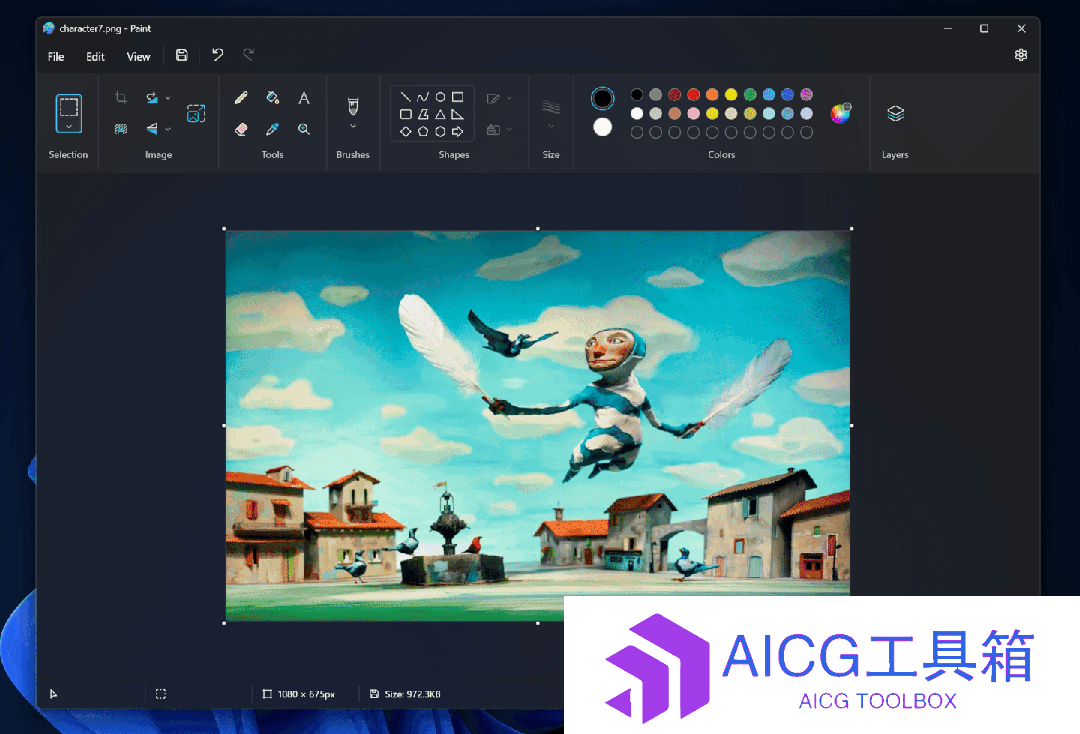The image size is (1080, 734).
Task: Click the Rotate image icon
Action: click(152, 98)
